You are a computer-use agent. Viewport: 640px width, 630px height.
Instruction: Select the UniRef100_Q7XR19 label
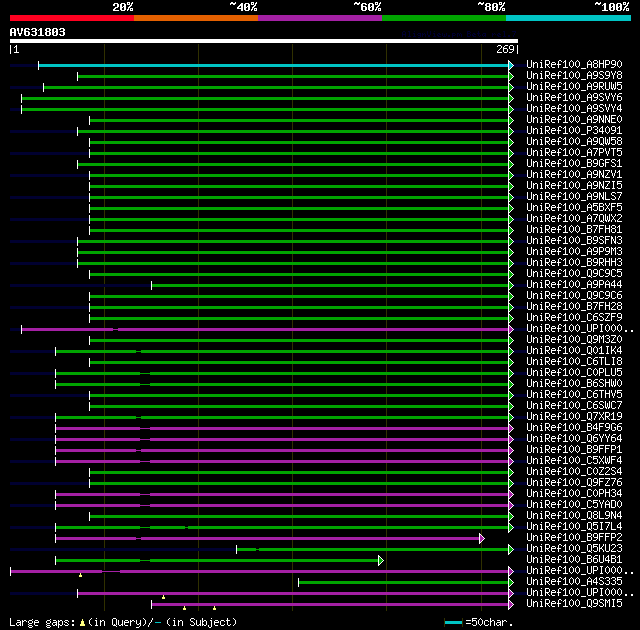tap(574, 417)
